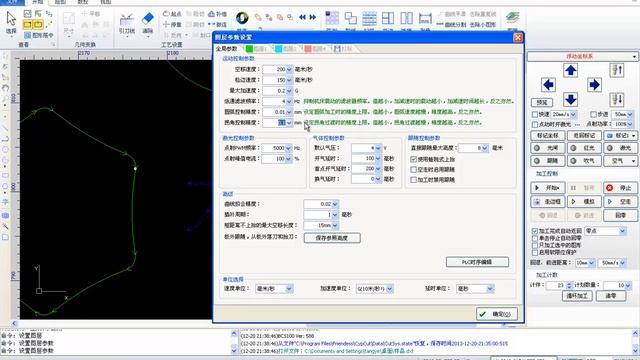Click the purple grid array icon
This screenshot has width=640, height=360.
point(332,18)
